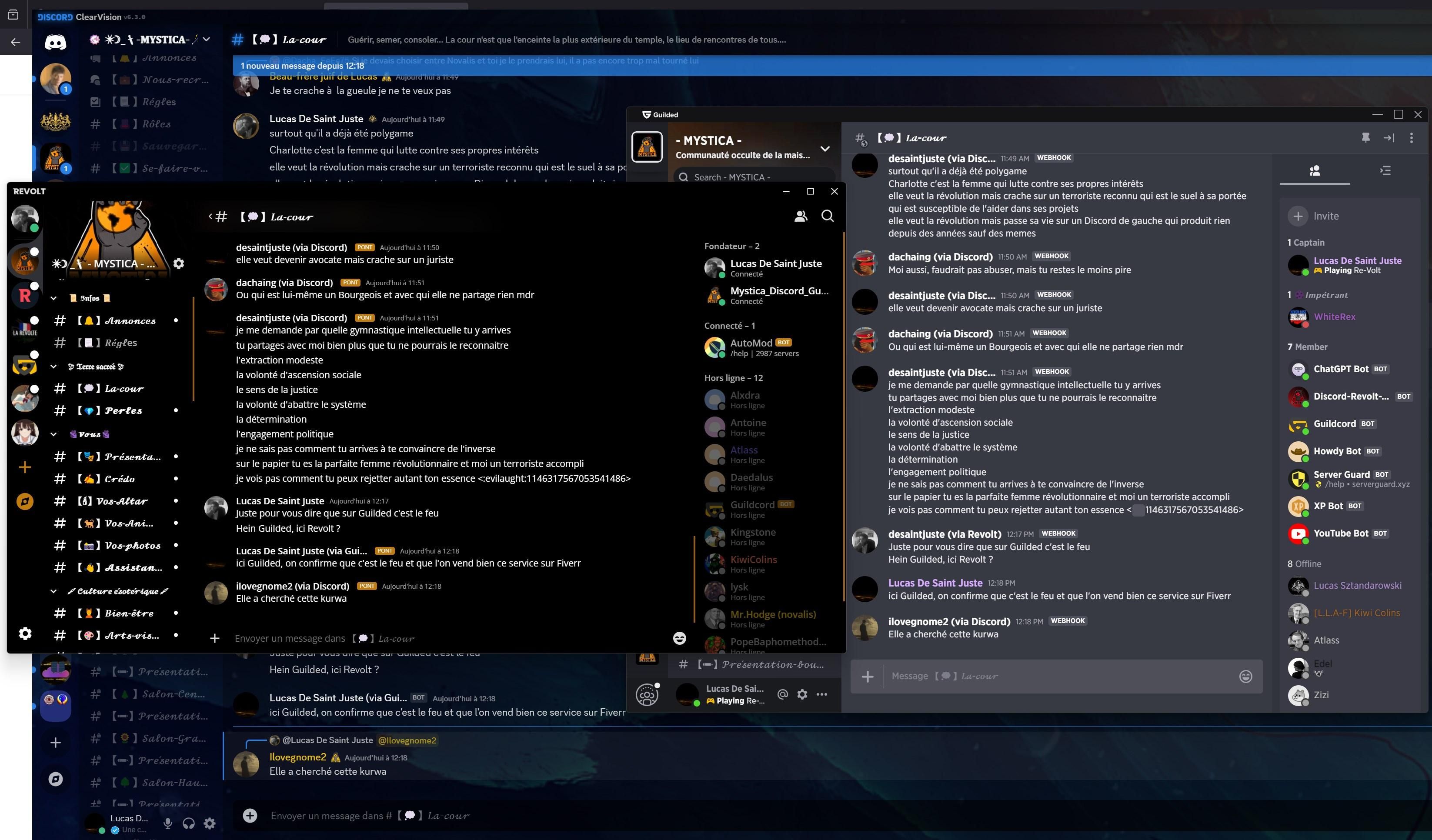Screen dimensions: 1432x840
Task: Switch to members tab in Guilded sidebar
Action: pyautogui.click(x=1315, y=170)
